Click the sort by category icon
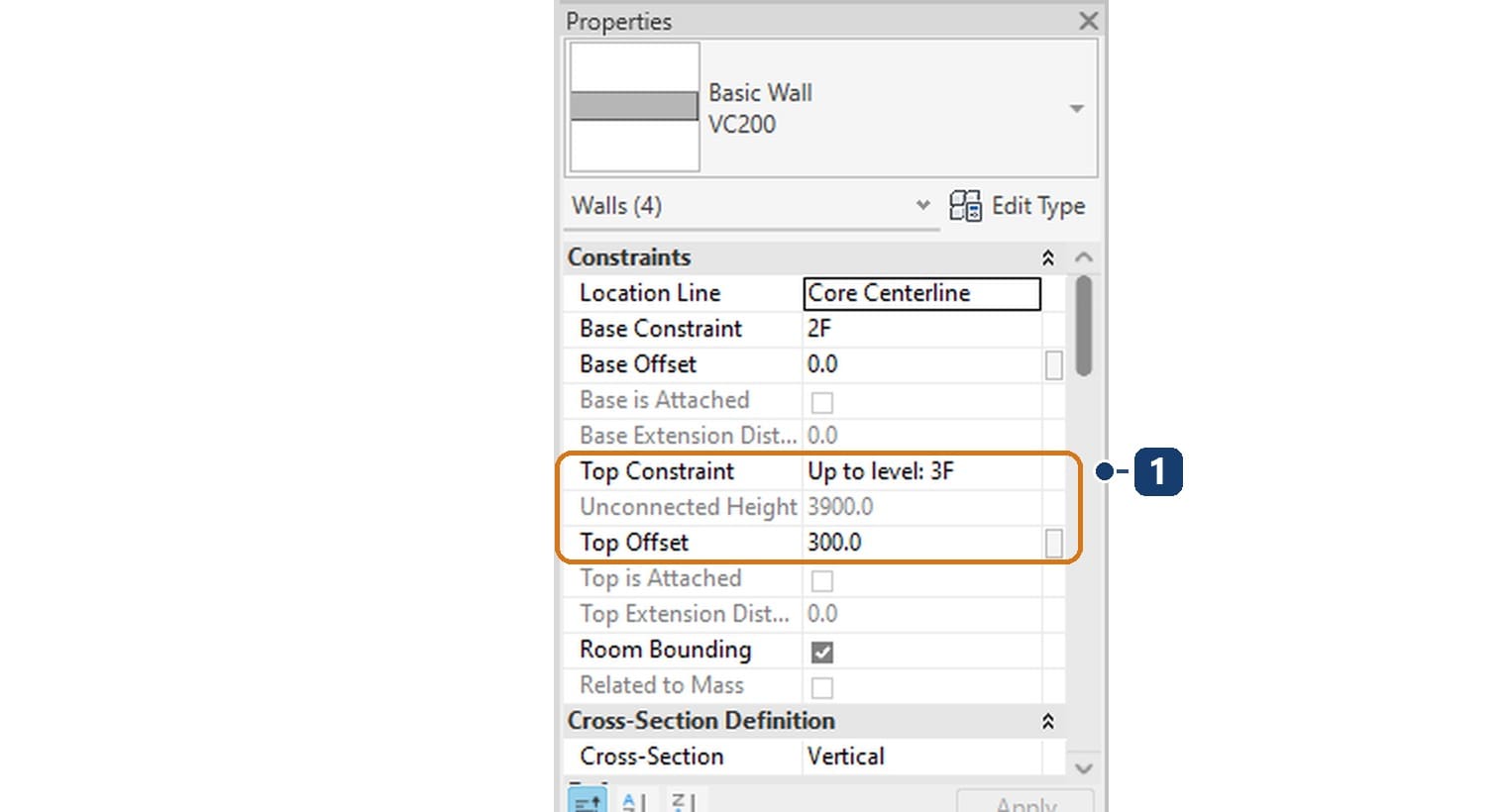The width and height of the screenshot is (1506, 812). [588, 800]
